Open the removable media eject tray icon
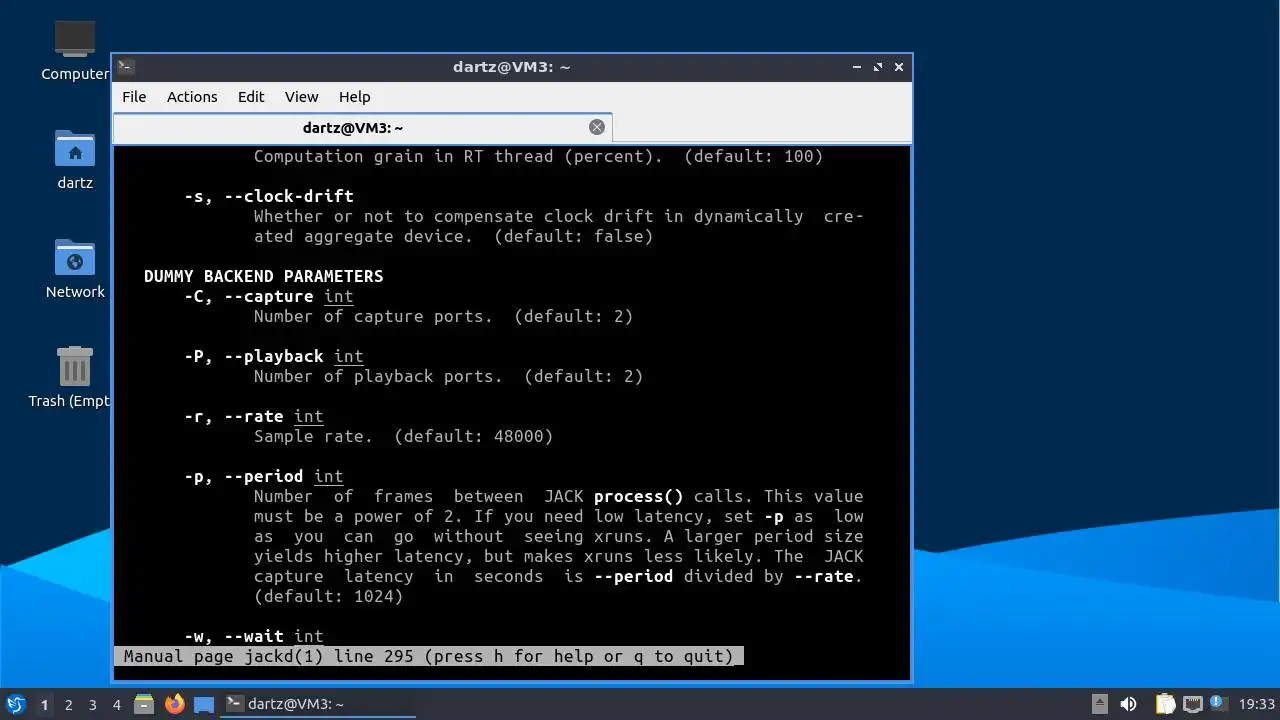The height and width of the screenshot is (720, 1280). (x=1099, y=704)
